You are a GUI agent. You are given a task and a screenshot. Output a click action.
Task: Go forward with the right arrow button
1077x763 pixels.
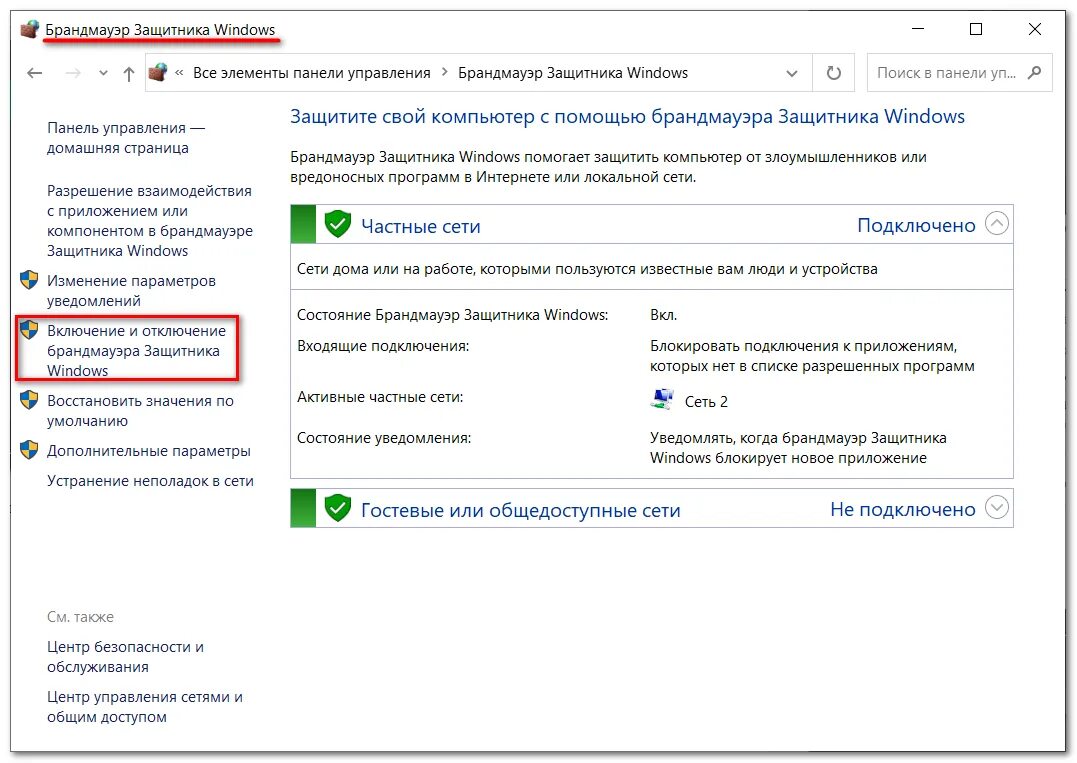tap(73, 73)
